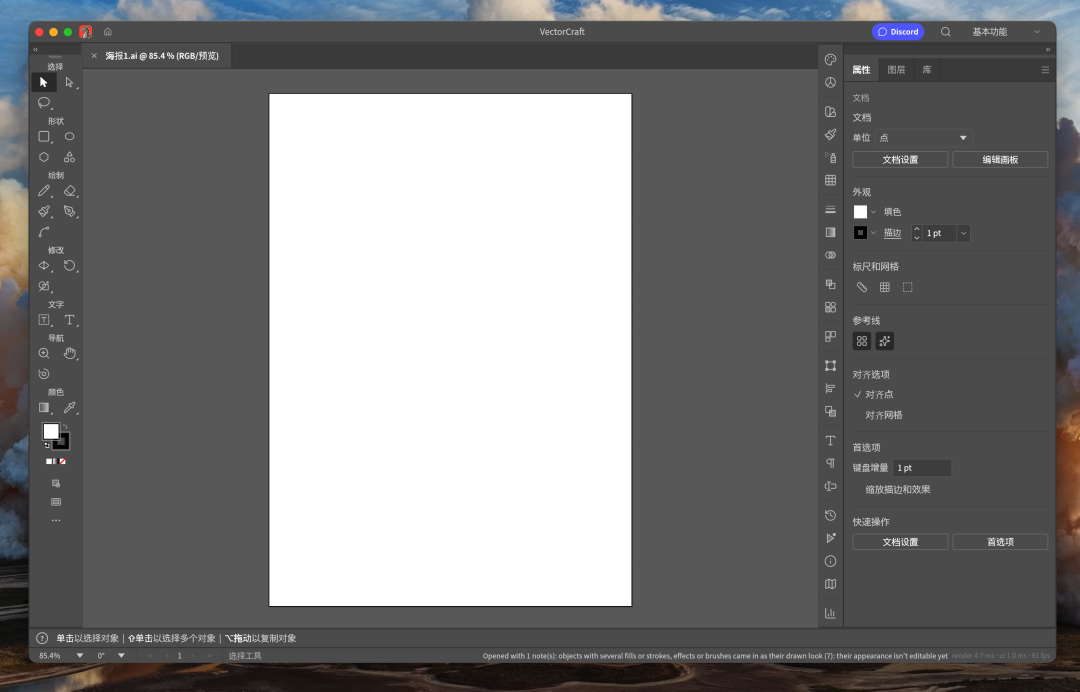Click the Discord button
Image resolution: width=1080 pixels, height=692 pixels.
click(x=898, y=32)
